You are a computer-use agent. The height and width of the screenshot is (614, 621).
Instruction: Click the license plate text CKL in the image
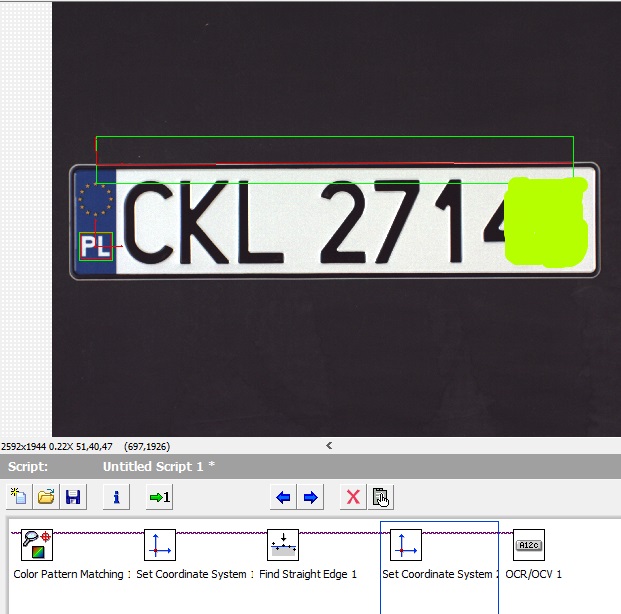[204, 222]
